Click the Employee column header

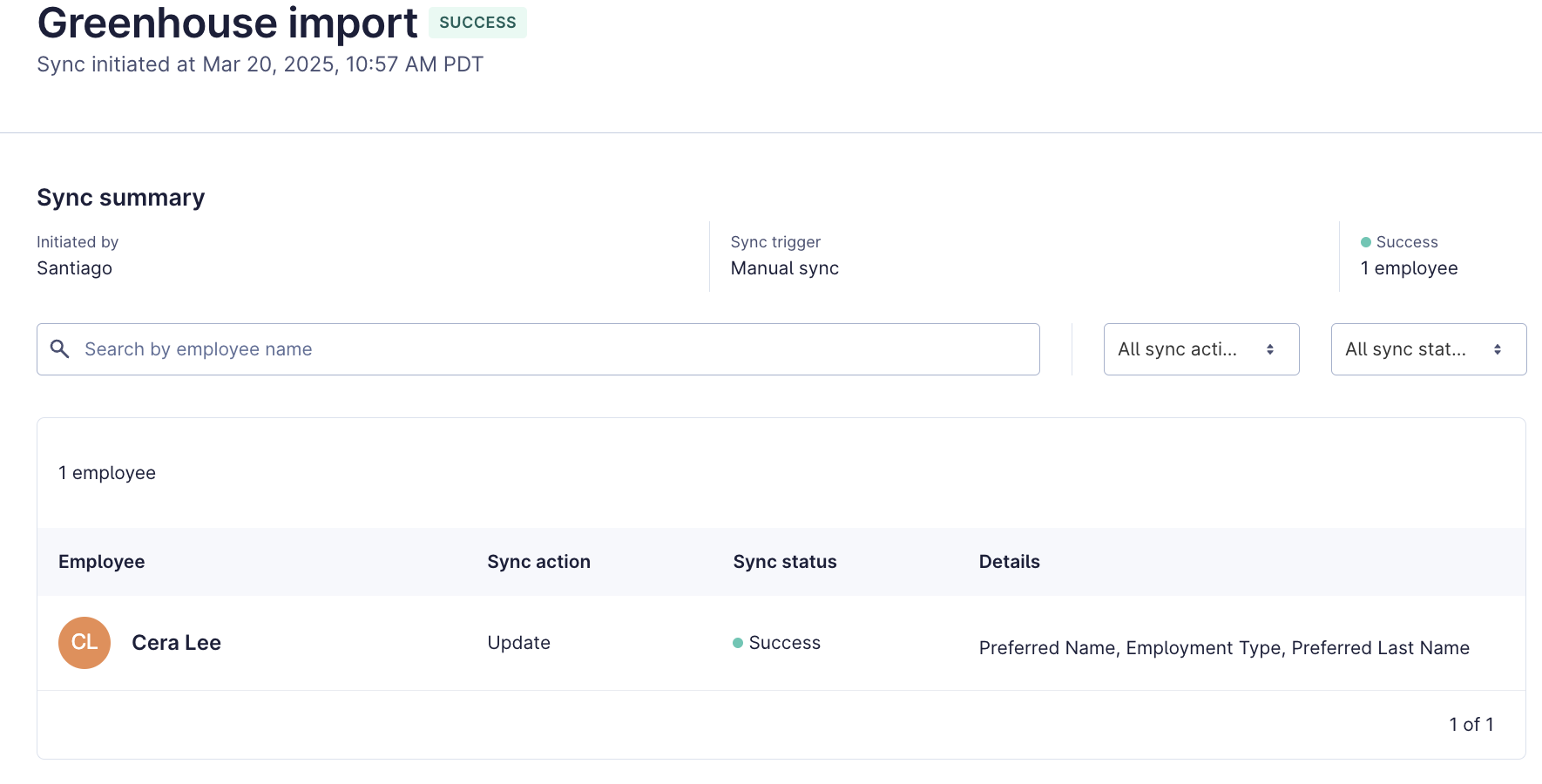[102, 562]
